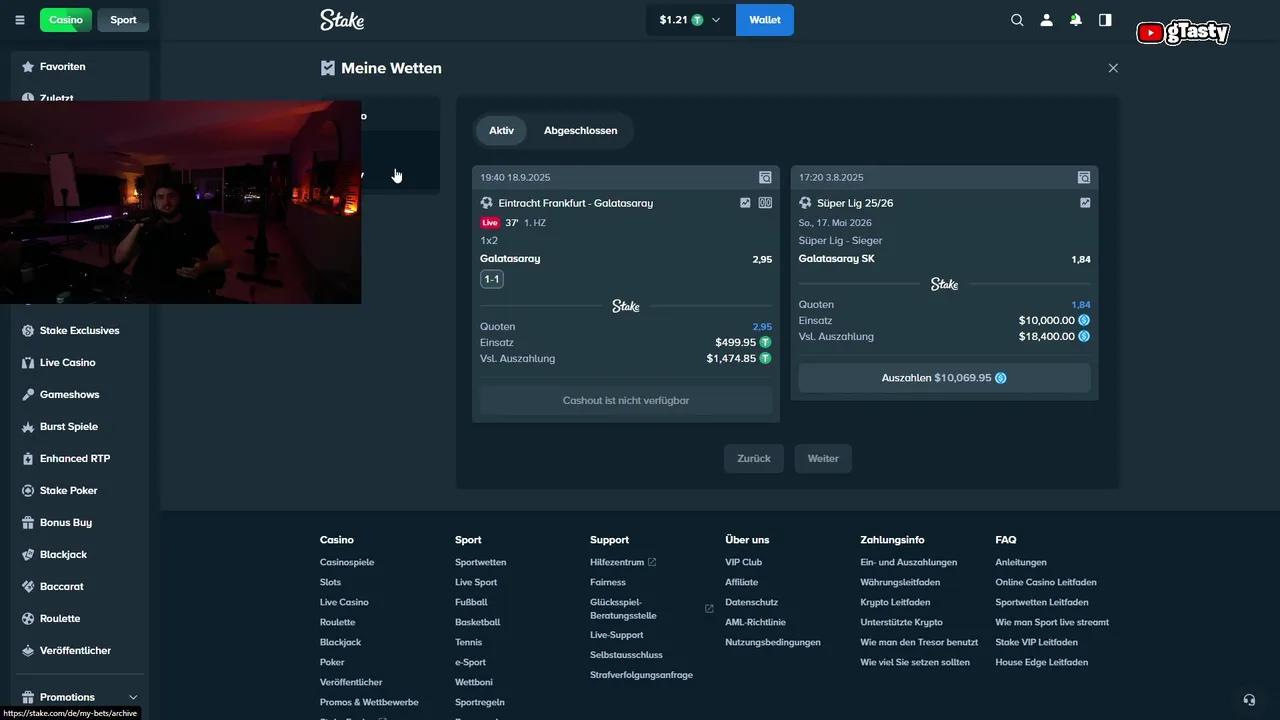
Task: Click the Live Casino sidebar icon
Action: click(x=27, y=362)
